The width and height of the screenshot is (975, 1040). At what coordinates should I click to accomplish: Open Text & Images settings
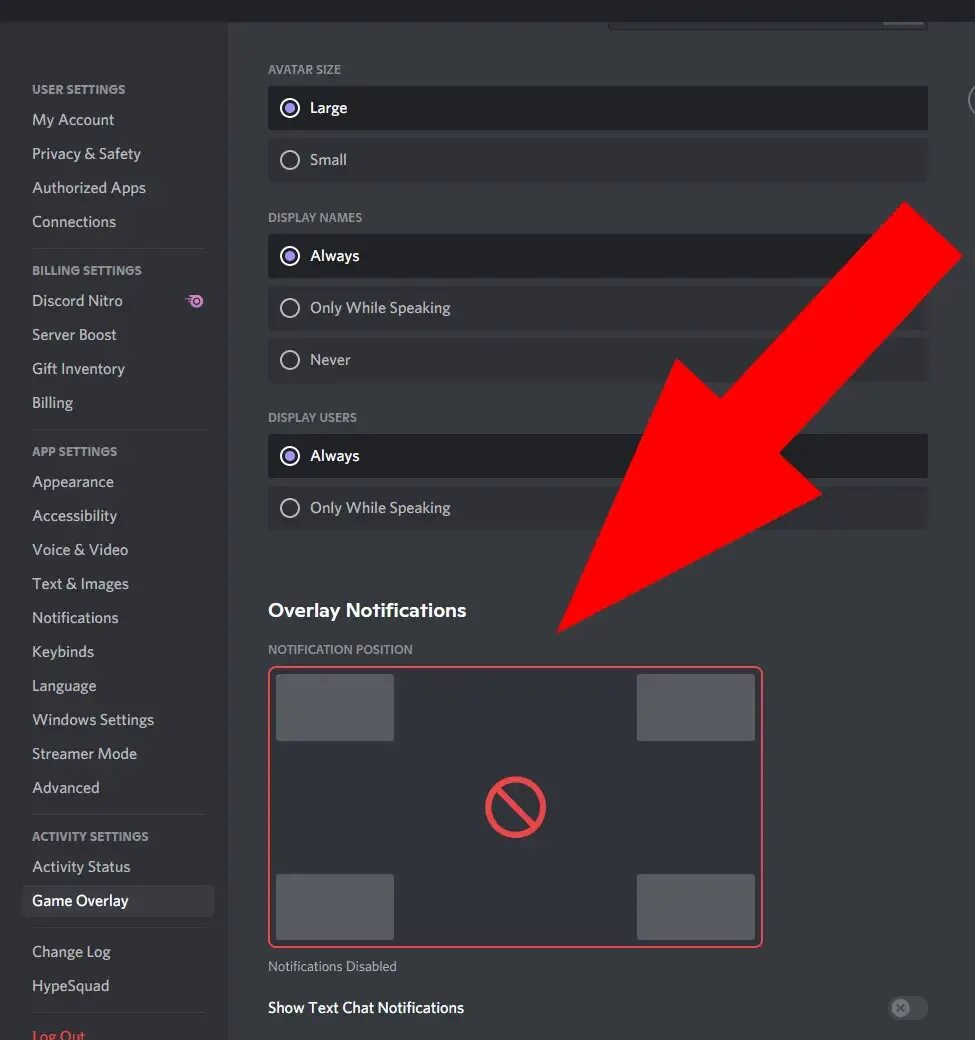[x=80, y=584]
